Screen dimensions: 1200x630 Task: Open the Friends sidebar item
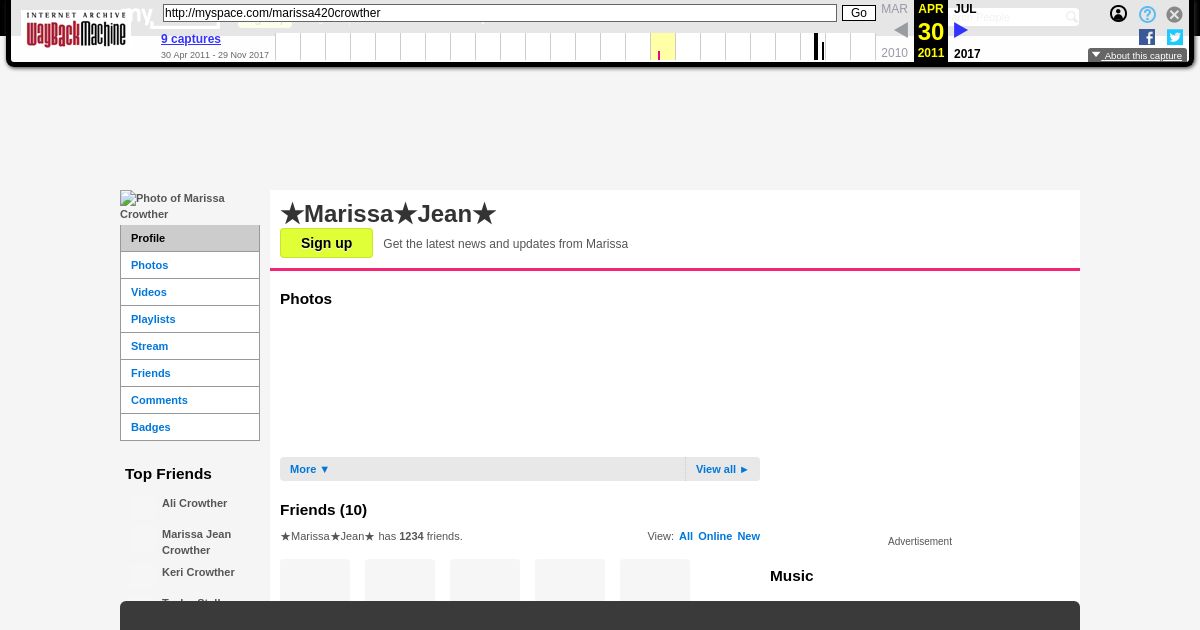pos(190,373)
